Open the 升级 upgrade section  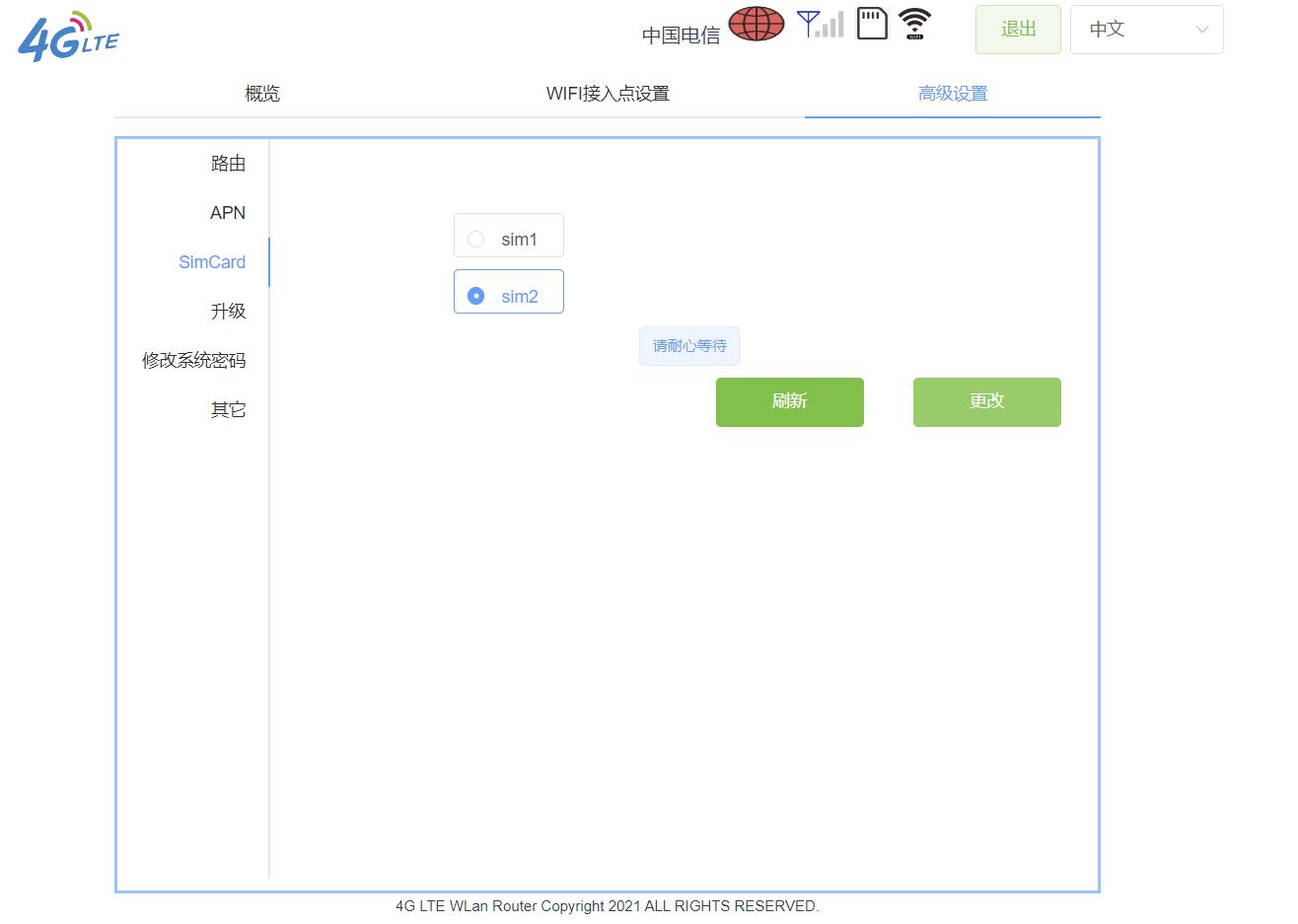point(228,311)
